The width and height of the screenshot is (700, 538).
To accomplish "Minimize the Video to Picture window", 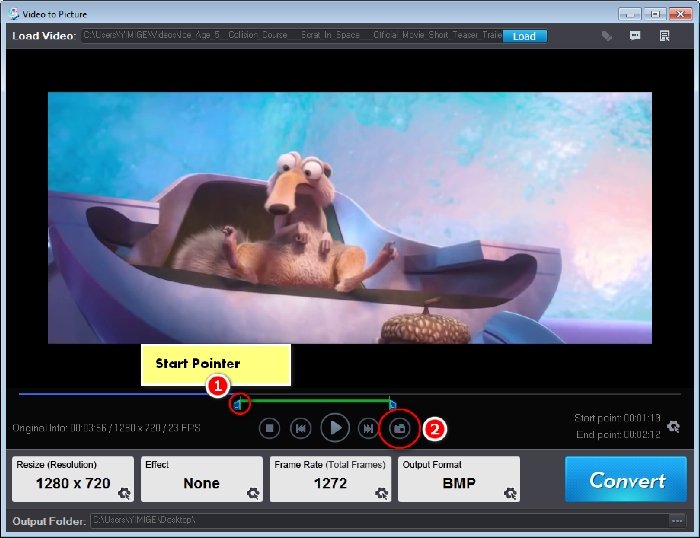I will coord(630,14).
